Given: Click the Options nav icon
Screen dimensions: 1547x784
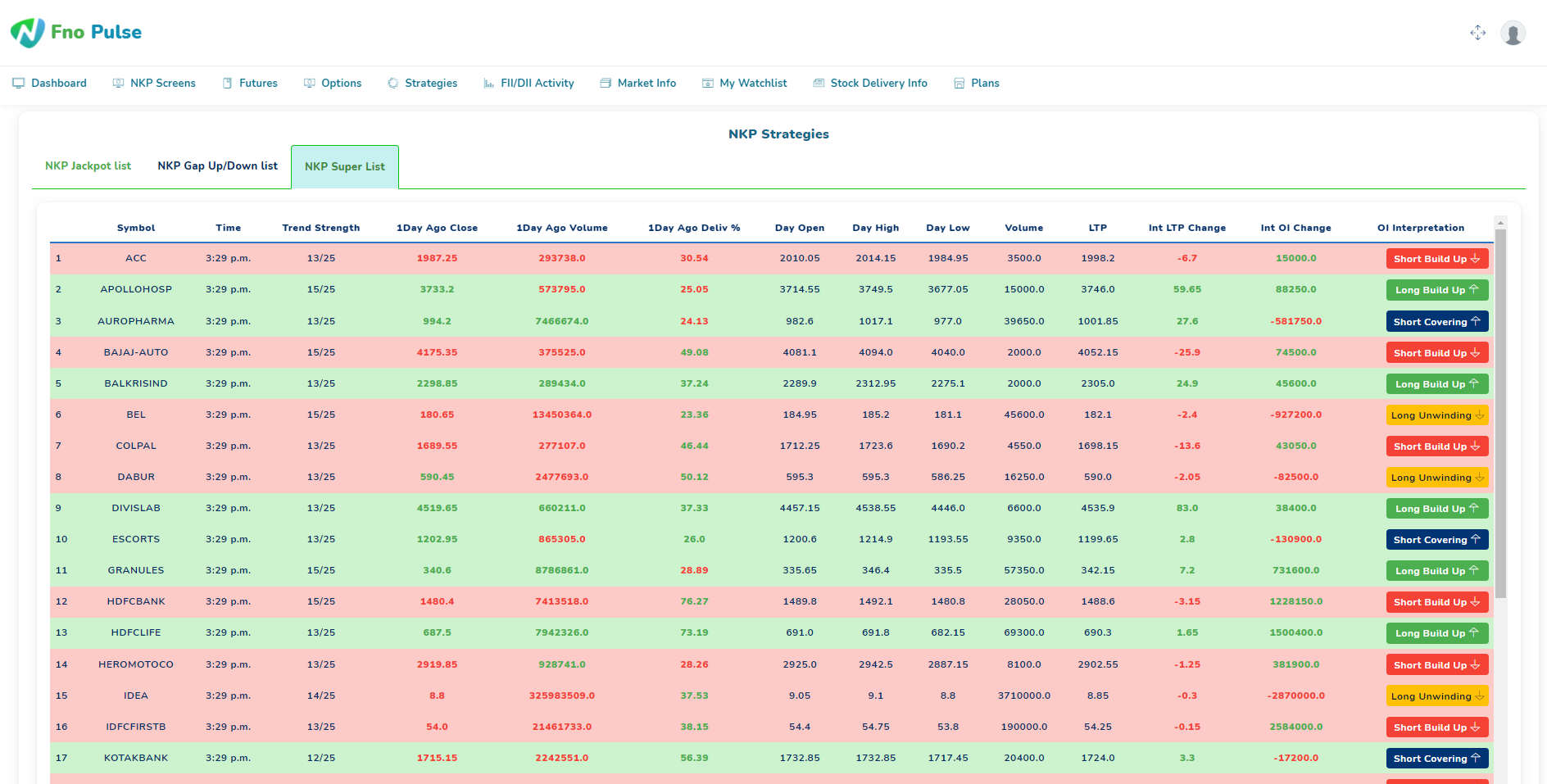Looking at the screenshot, I should (x=309, y=84).
